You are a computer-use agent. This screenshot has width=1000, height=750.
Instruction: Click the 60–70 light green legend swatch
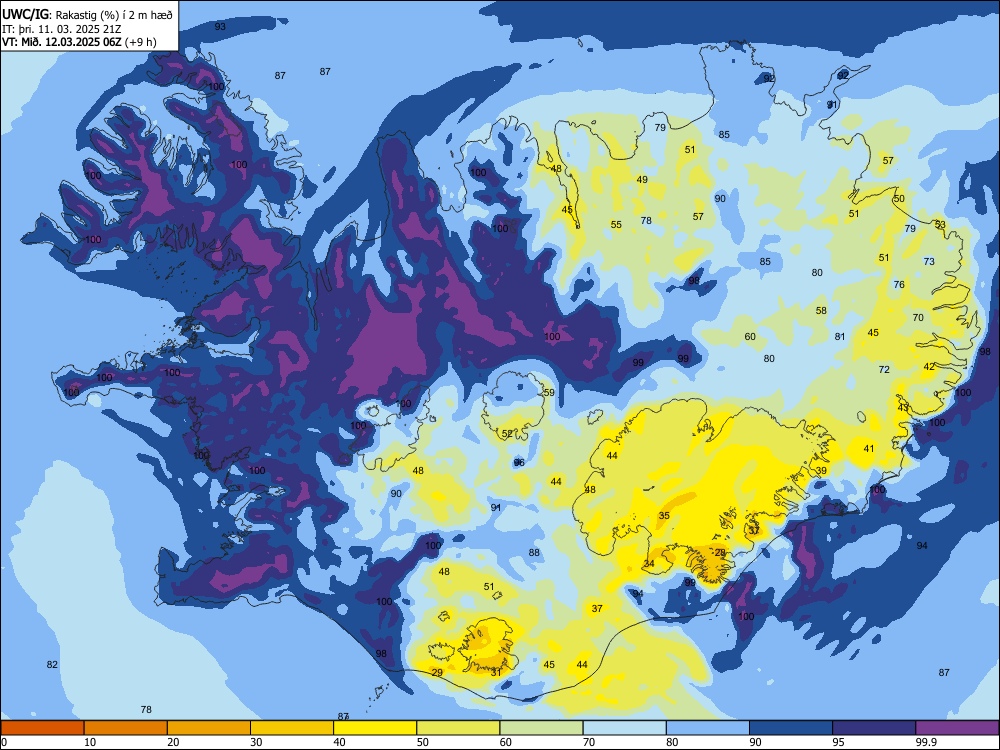coord(541,728)
